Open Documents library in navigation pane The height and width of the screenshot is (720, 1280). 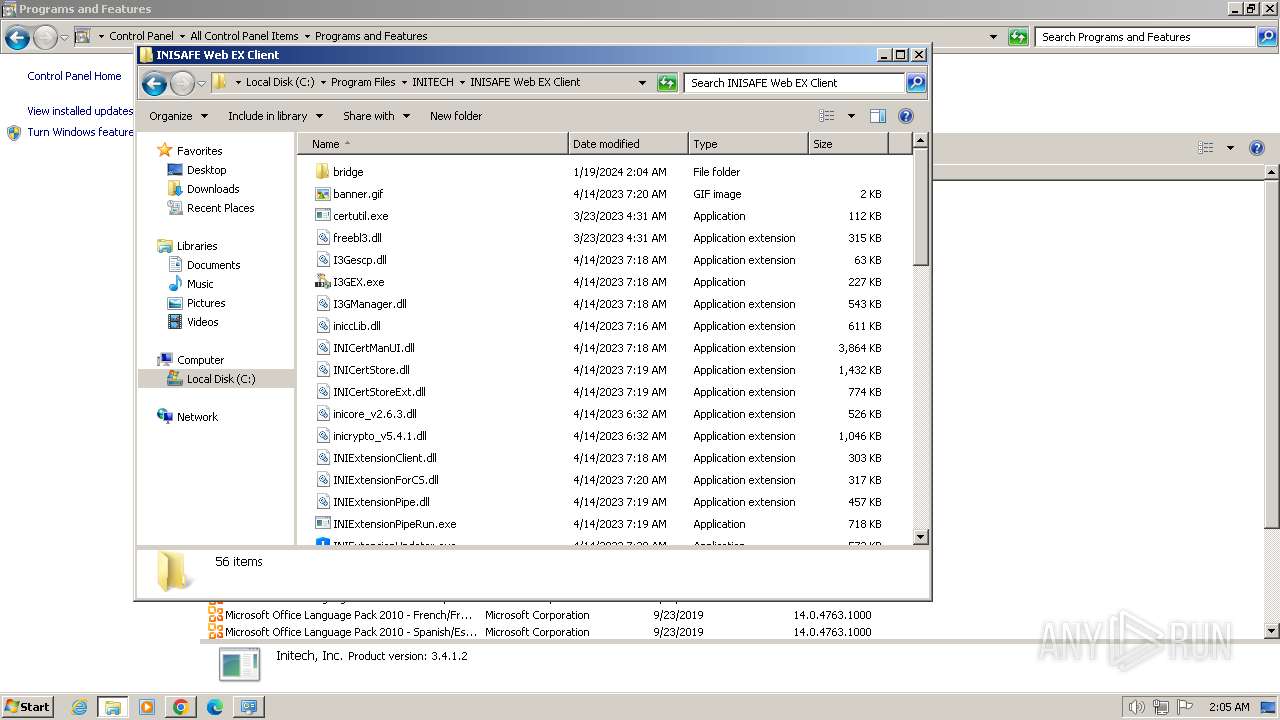213,265
